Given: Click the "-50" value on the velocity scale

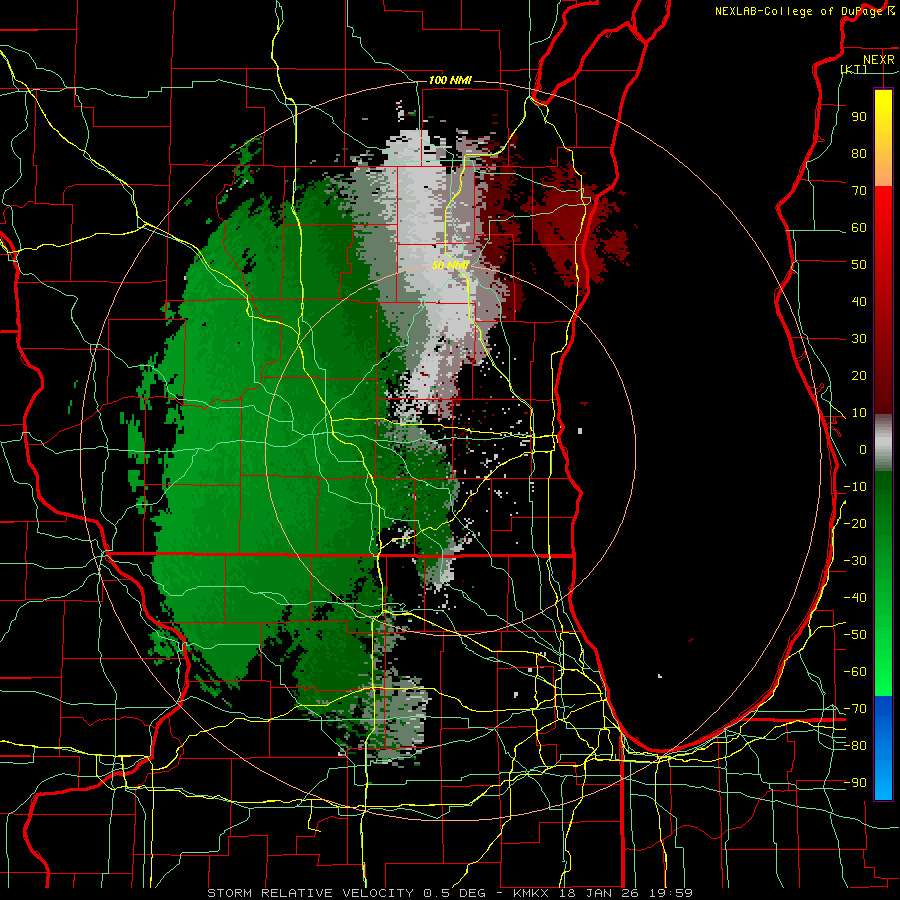Looking at the screenshot, I should point(855,635).
